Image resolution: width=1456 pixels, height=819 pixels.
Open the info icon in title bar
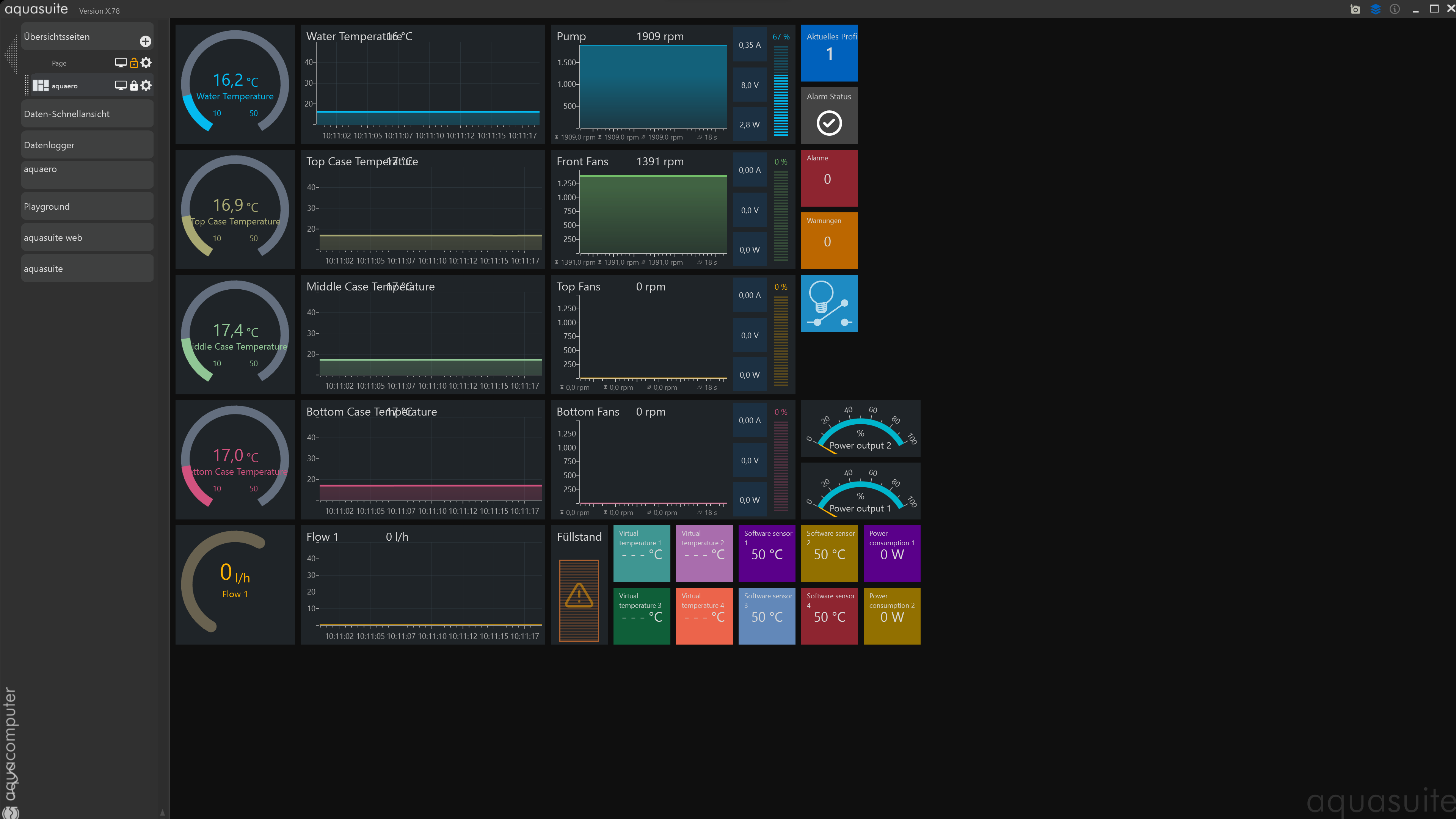[x=1395, y=9]
